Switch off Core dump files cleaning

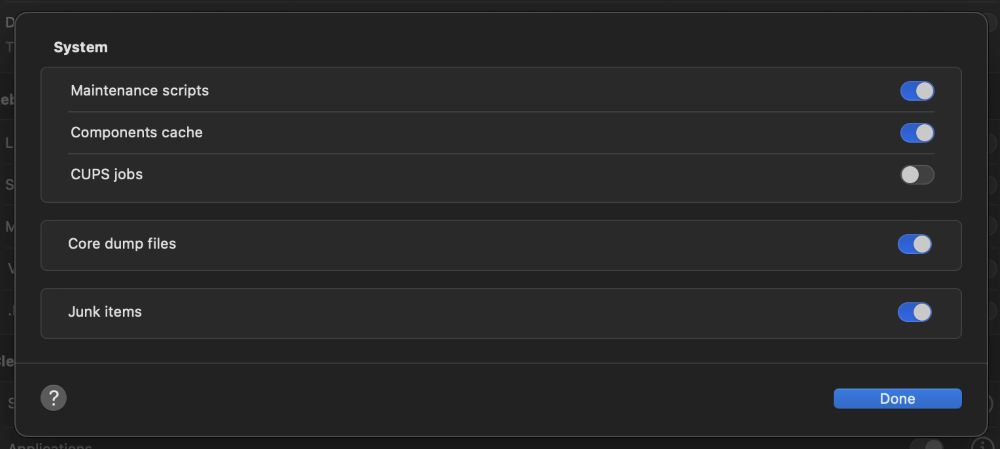[915, 244]
